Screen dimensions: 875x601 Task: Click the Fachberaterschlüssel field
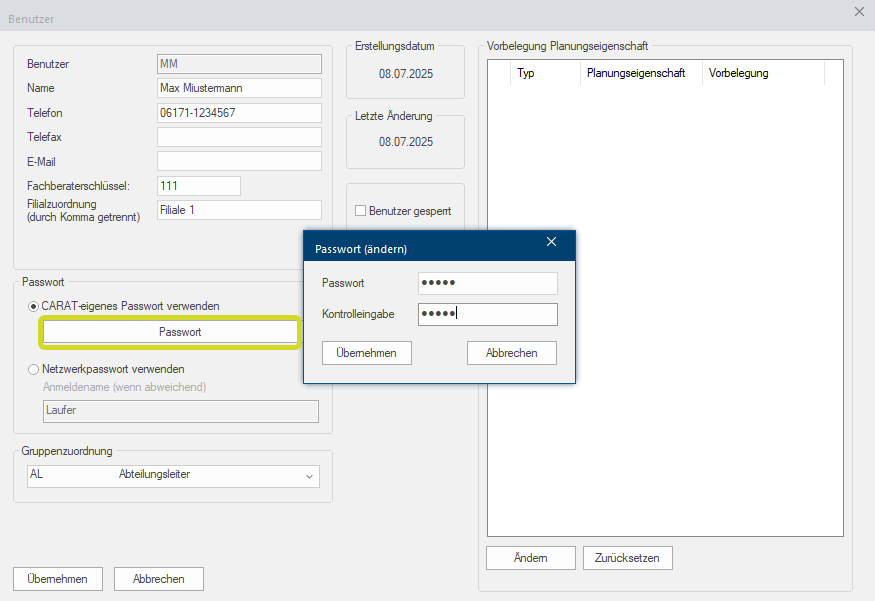(x=199, y=186)
